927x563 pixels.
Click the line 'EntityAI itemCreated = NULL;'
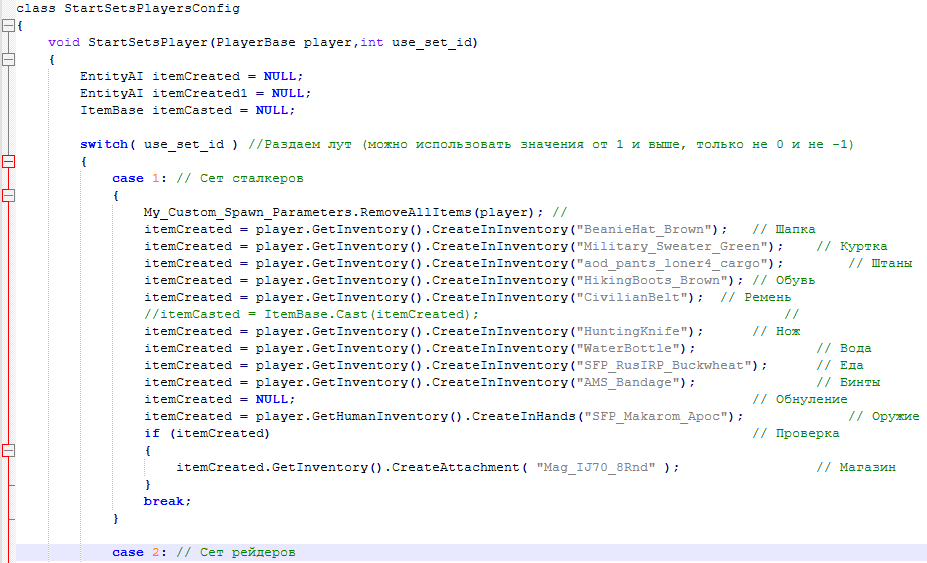tap(192, 76)
